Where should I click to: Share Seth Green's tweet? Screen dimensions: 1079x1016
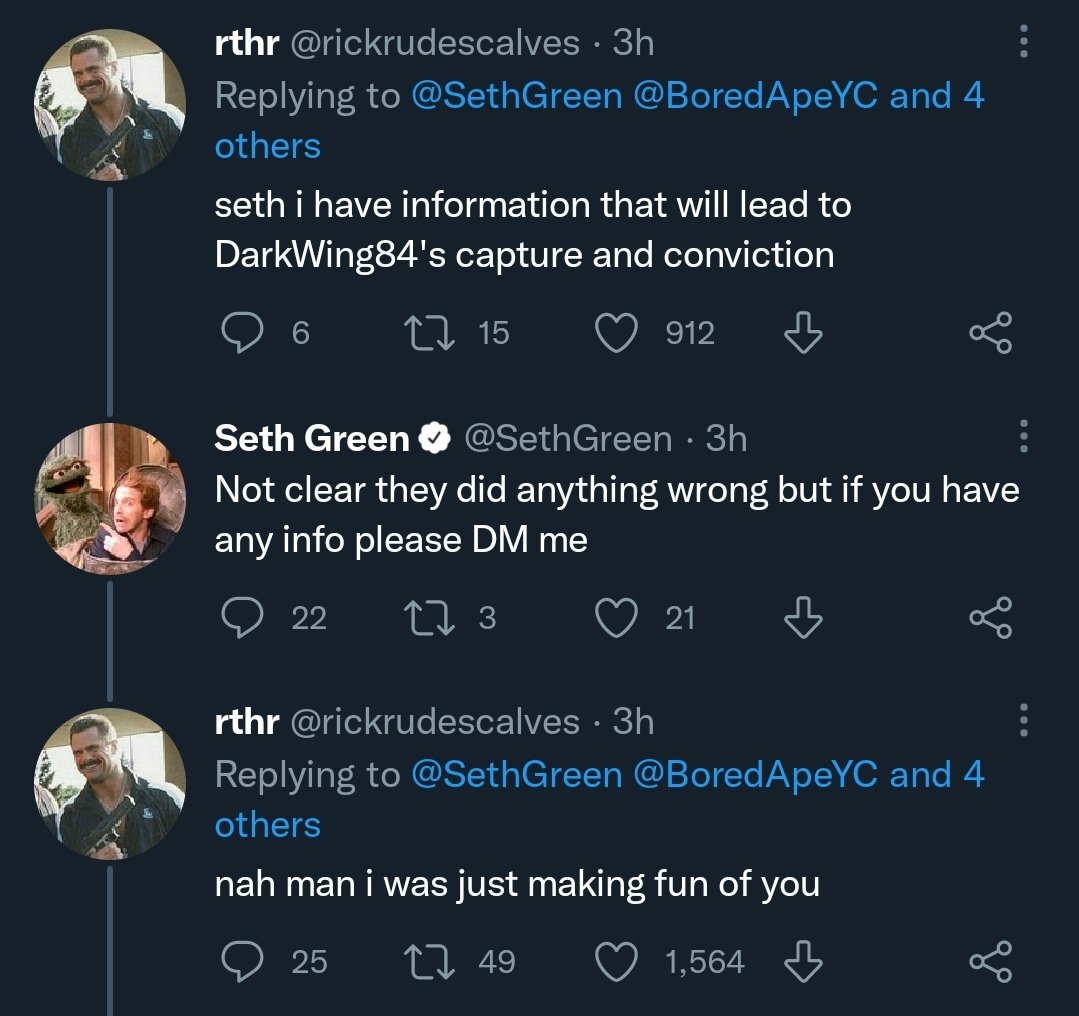[991, 617]
